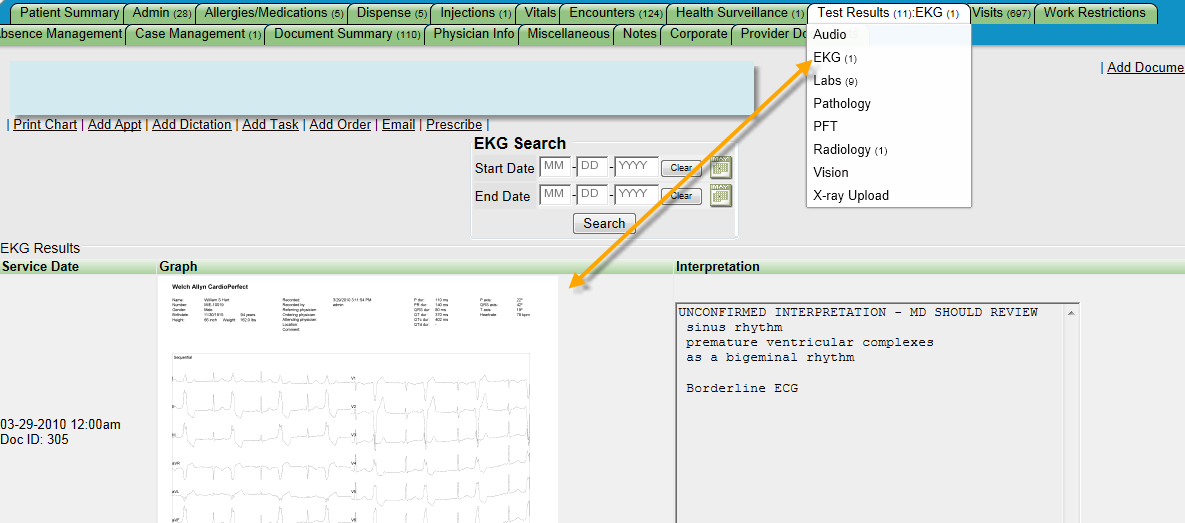The height and width of the screenshot is (523, 1185).
Task: Open the Allergies/Medications tab
Action: 274,13
